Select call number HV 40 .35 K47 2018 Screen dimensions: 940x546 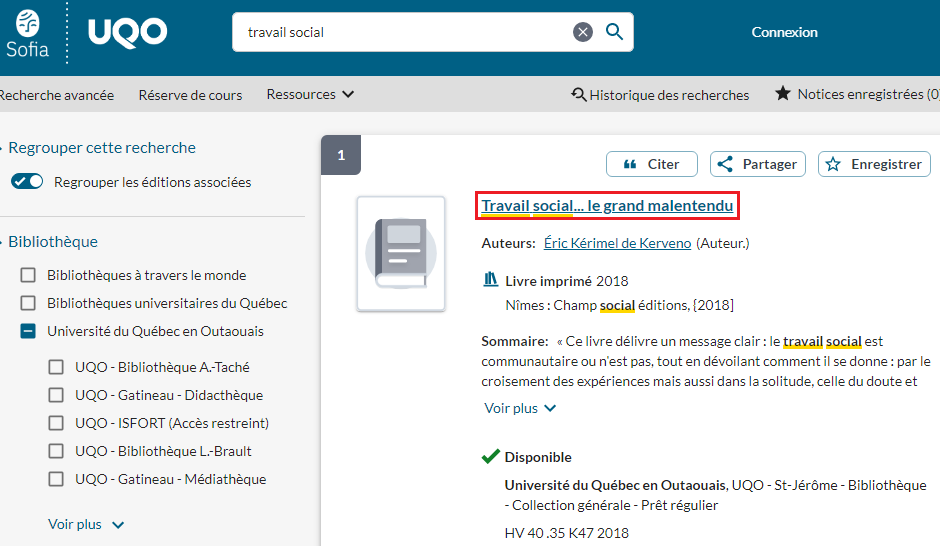pos(567,533)
